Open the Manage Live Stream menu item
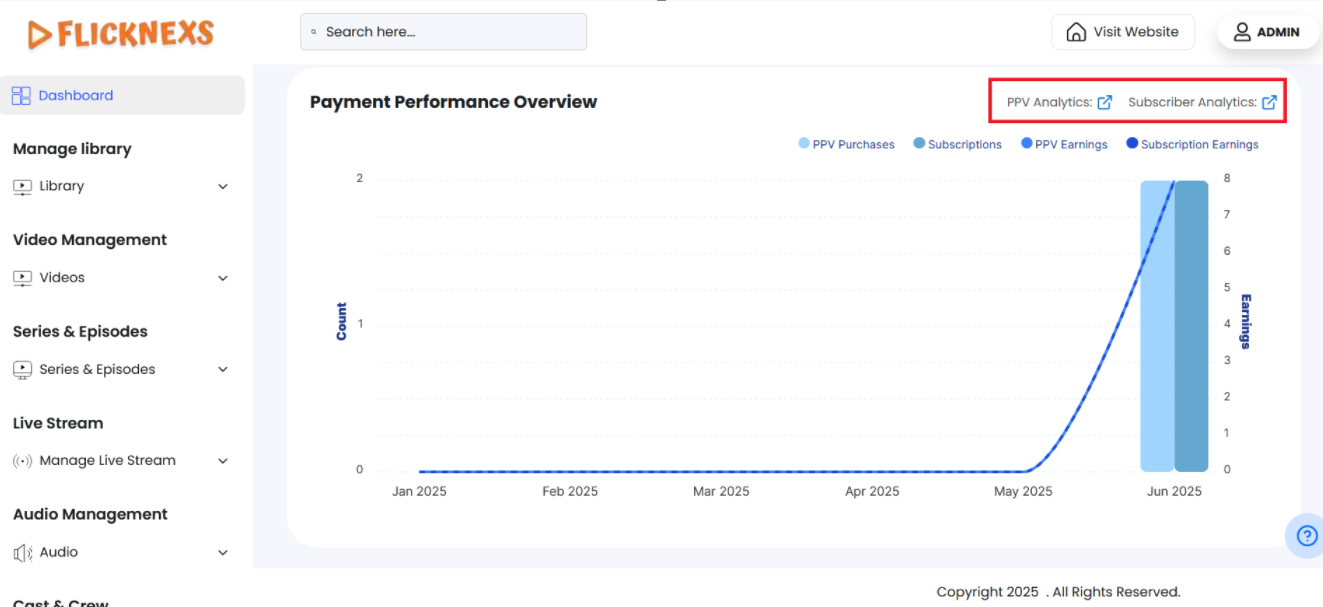This screenshot has width=1323, height=607. point(107,461)
